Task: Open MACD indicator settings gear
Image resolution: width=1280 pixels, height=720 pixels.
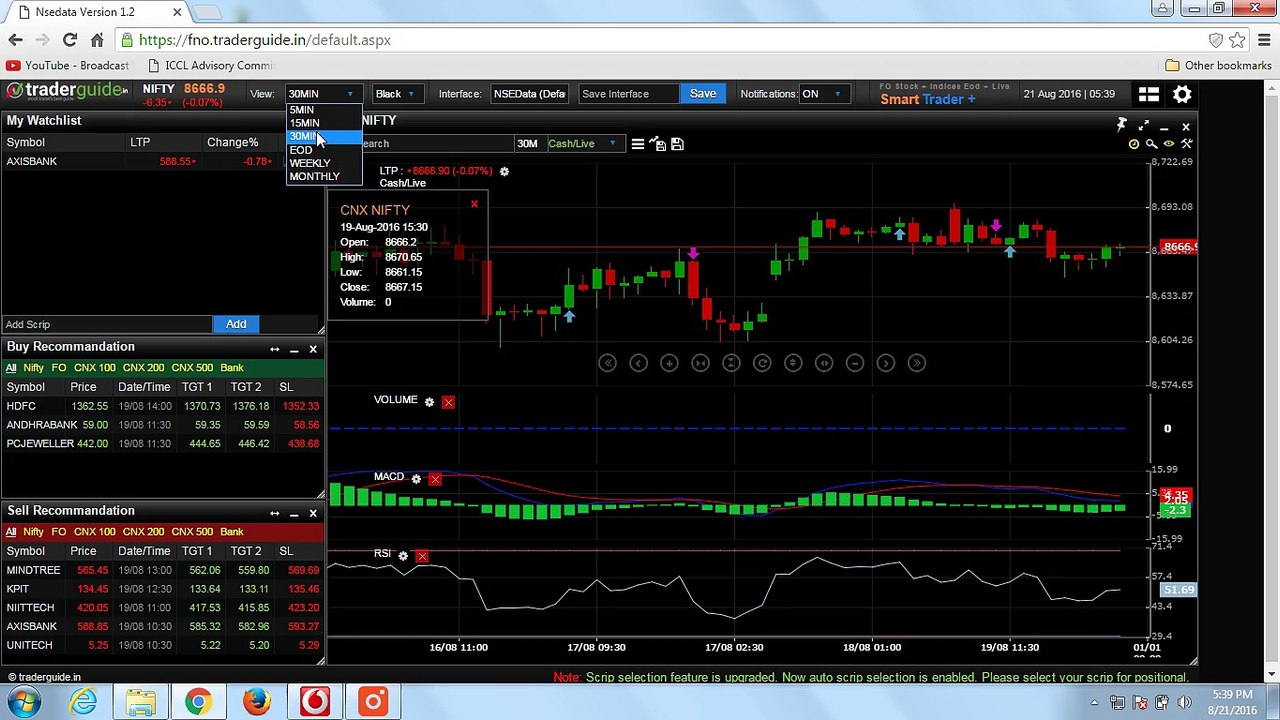Action: (416, 479)
